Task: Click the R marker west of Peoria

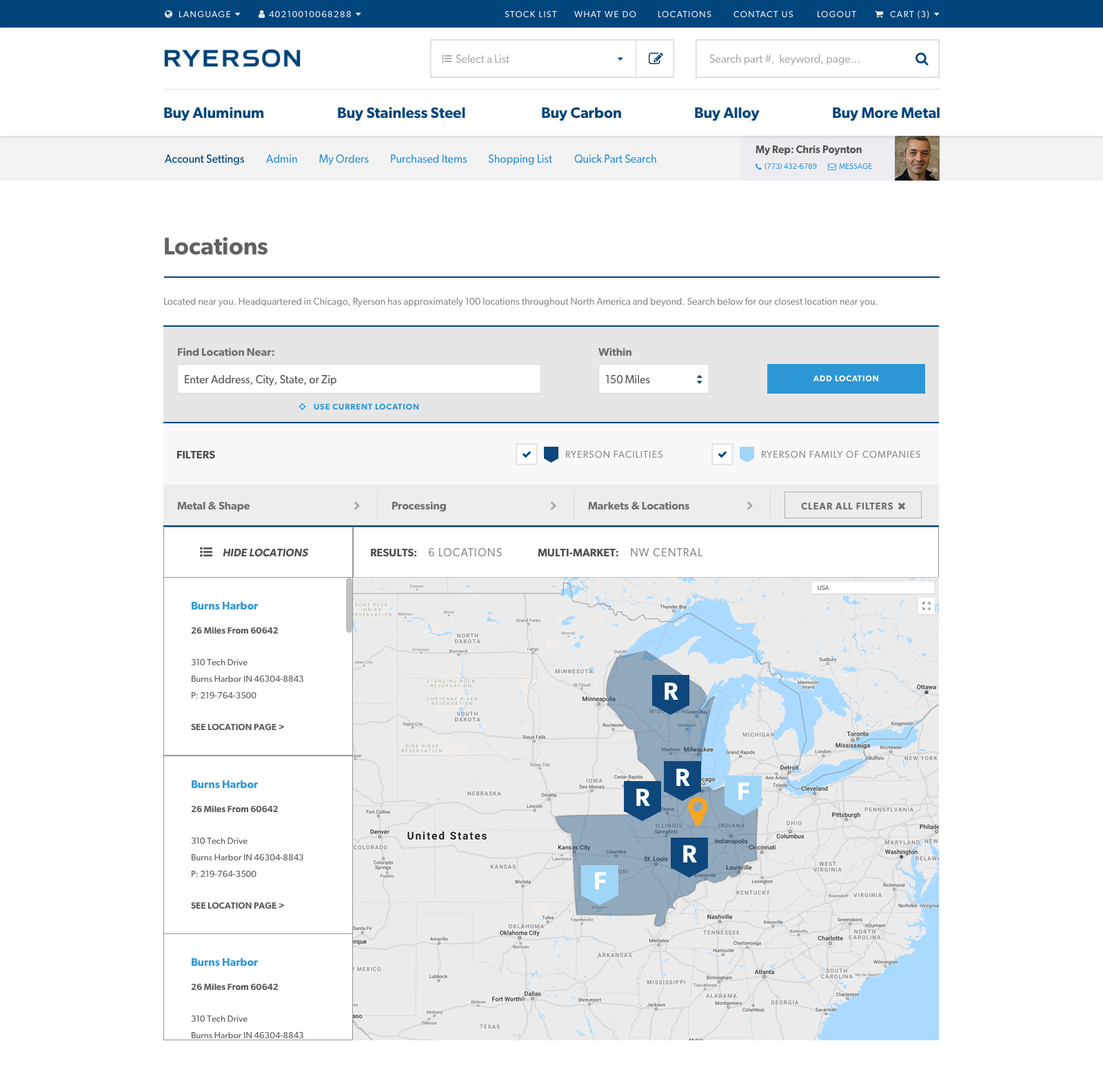Action: pyautogui.click(x=642, y=799)
